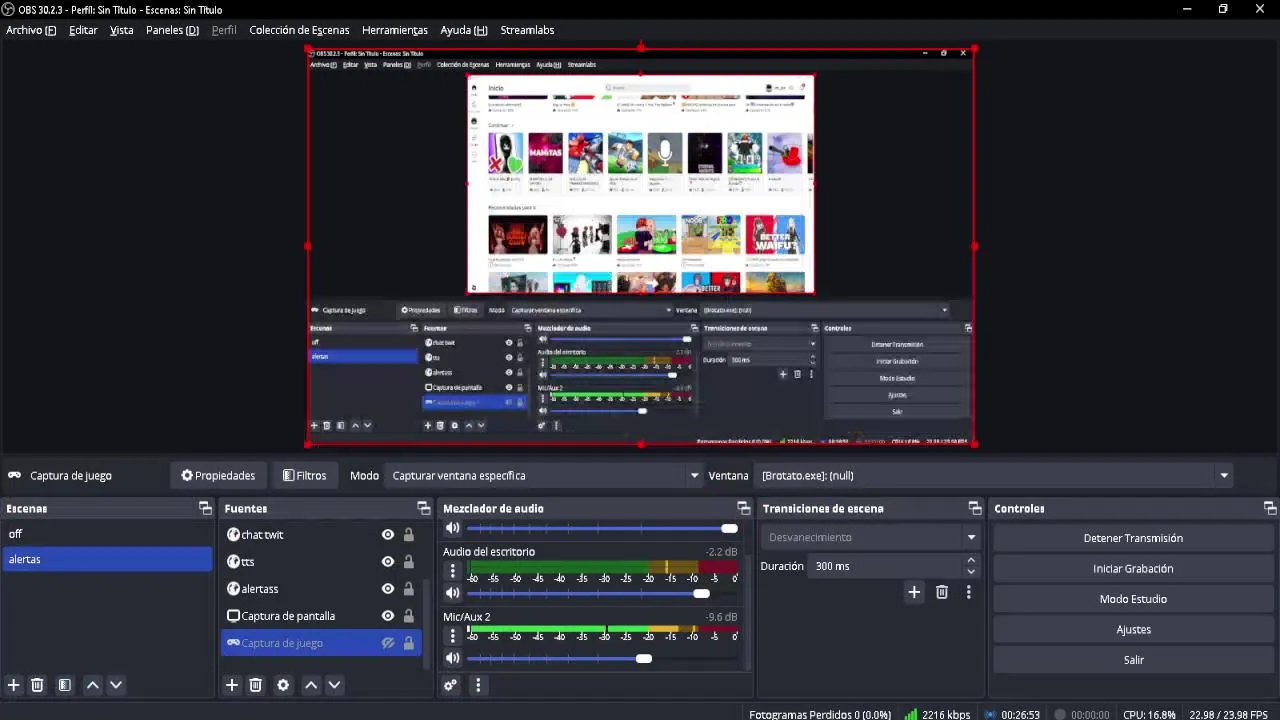Unlock the chat twit source
This screenshot has height=720, width=1280.
(x=408, y=535)
